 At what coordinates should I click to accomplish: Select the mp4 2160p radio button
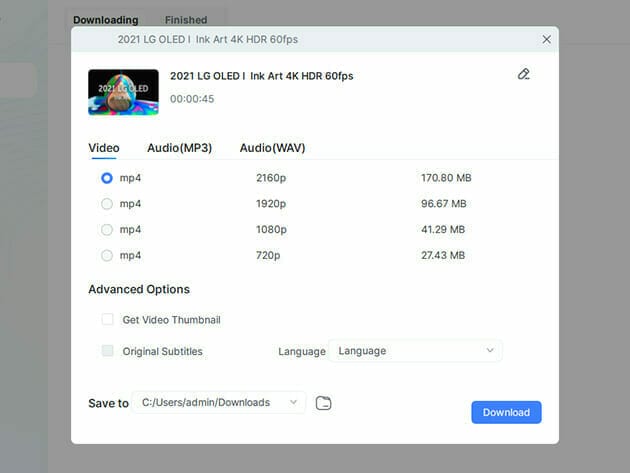107,178
